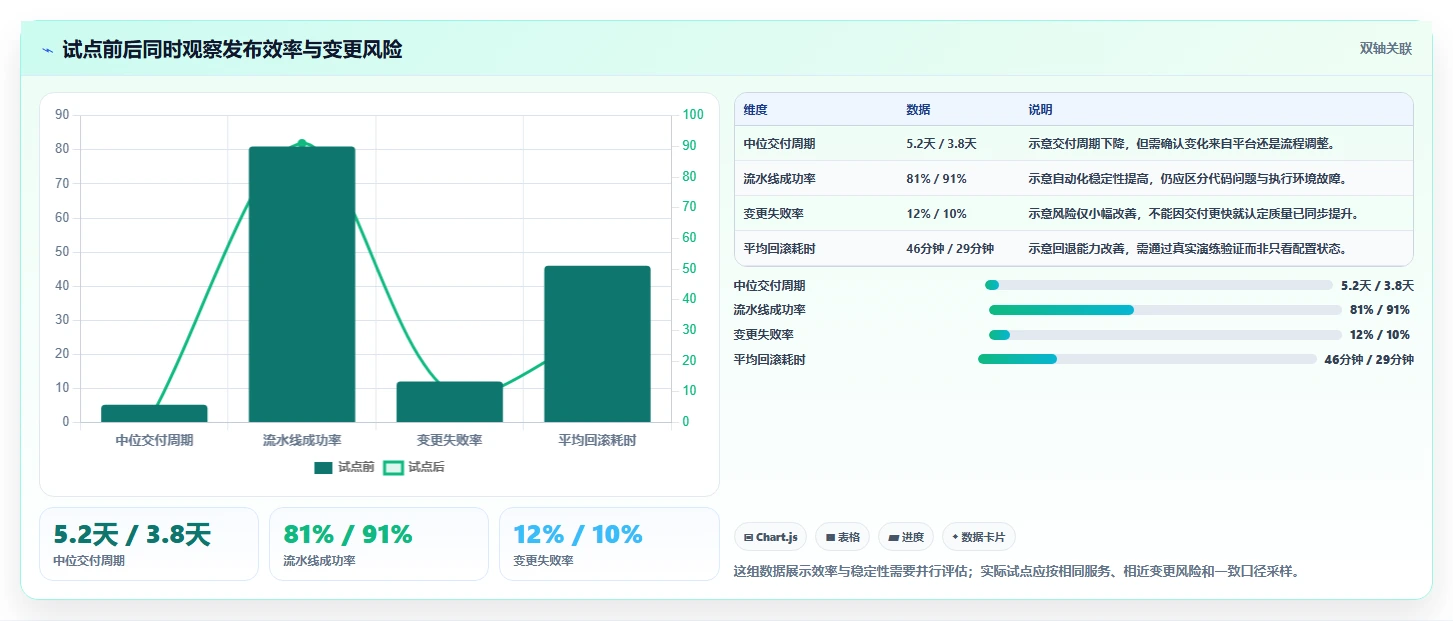
Task: Toggle the 试点后 legend item
Action: pos(414,467)
